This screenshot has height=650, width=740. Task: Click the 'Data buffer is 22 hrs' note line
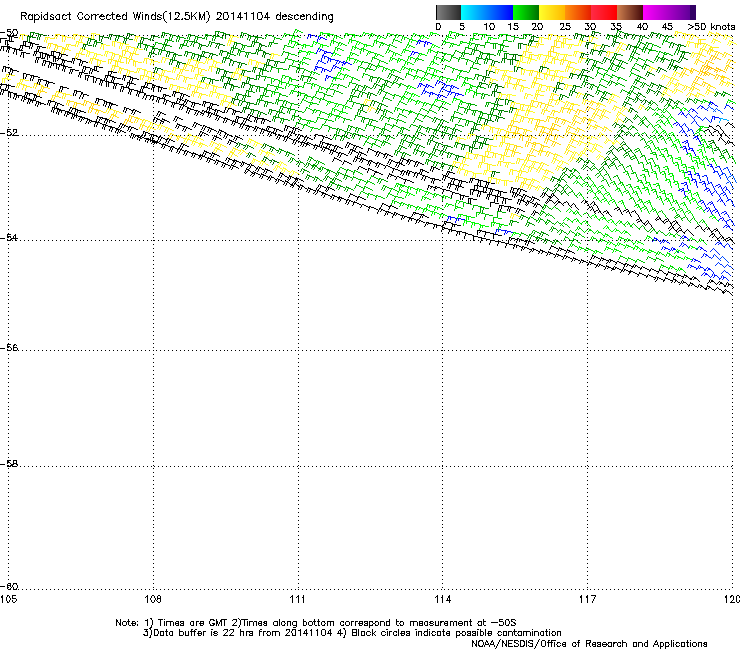352,633
